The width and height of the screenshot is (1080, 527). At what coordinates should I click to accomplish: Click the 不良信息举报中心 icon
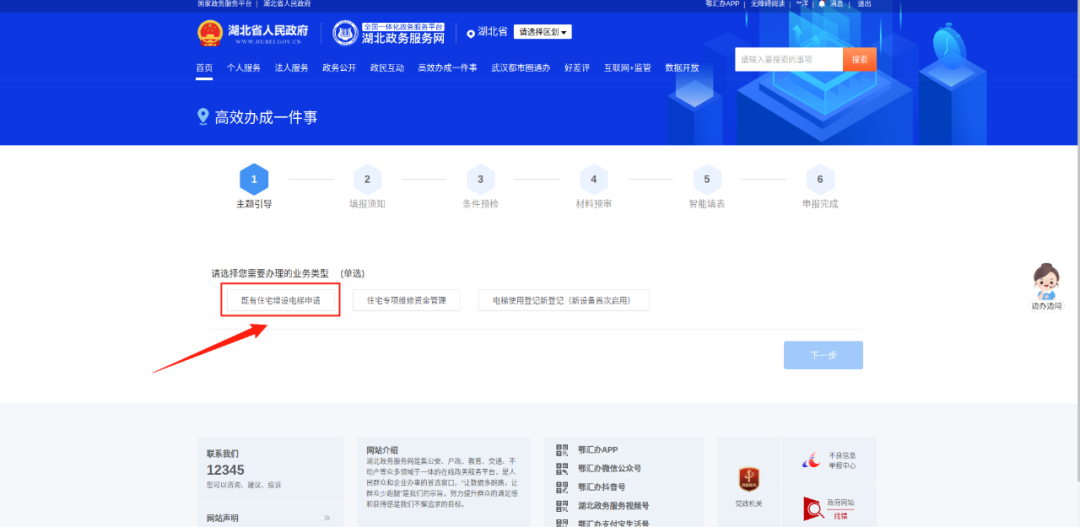[812, 461]
